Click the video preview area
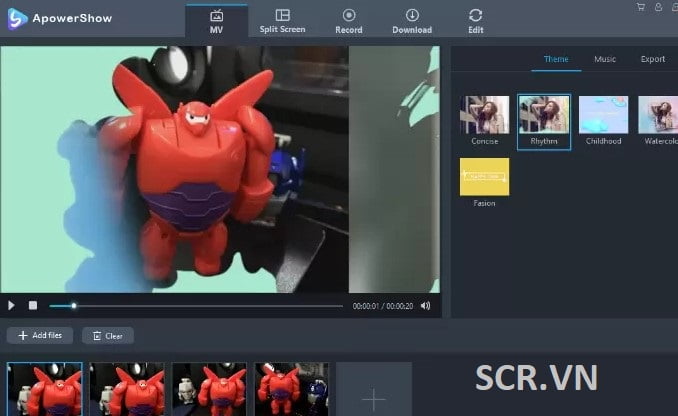The height and width of the screenshot is (416, 678). tap(220, 170)
